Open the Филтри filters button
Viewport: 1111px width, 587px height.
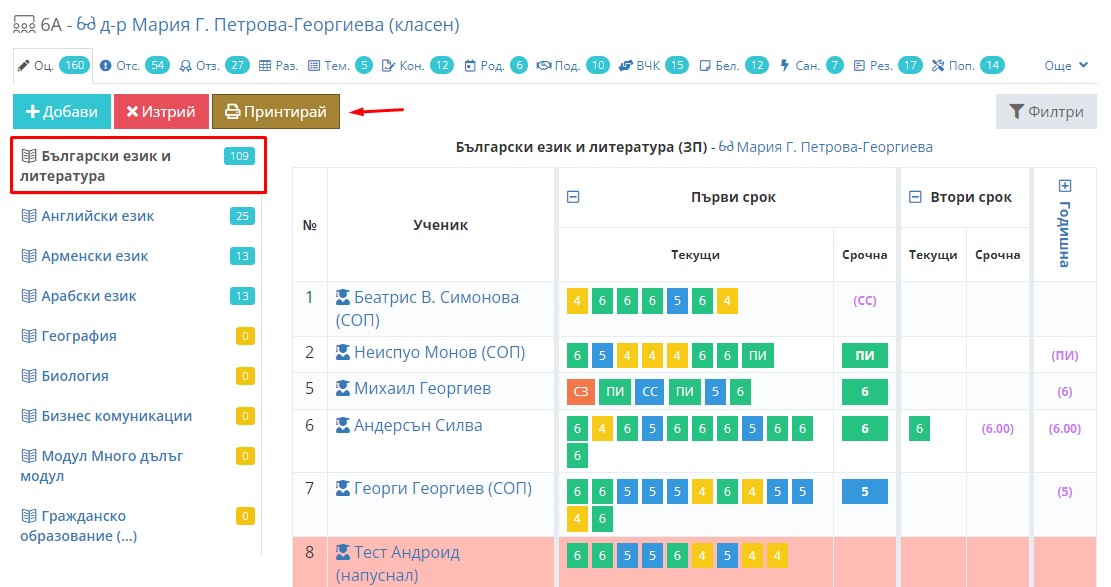tap(1046, 111)
